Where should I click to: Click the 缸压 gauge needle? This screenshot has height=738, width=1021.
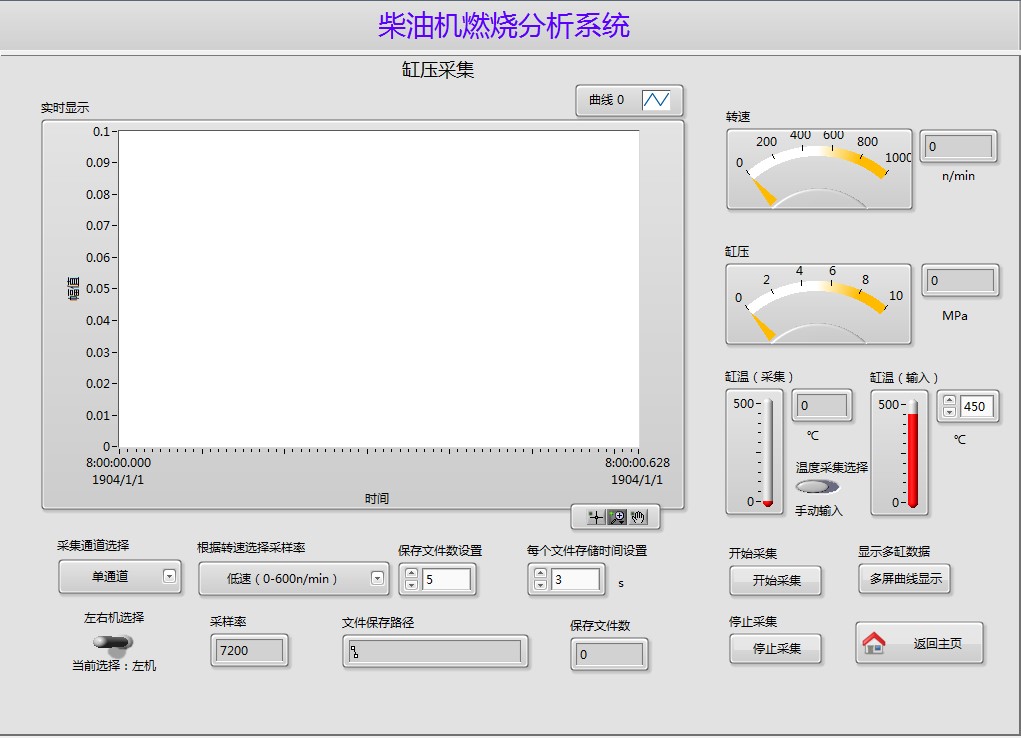pyautogui.click(x=762, y=326)
